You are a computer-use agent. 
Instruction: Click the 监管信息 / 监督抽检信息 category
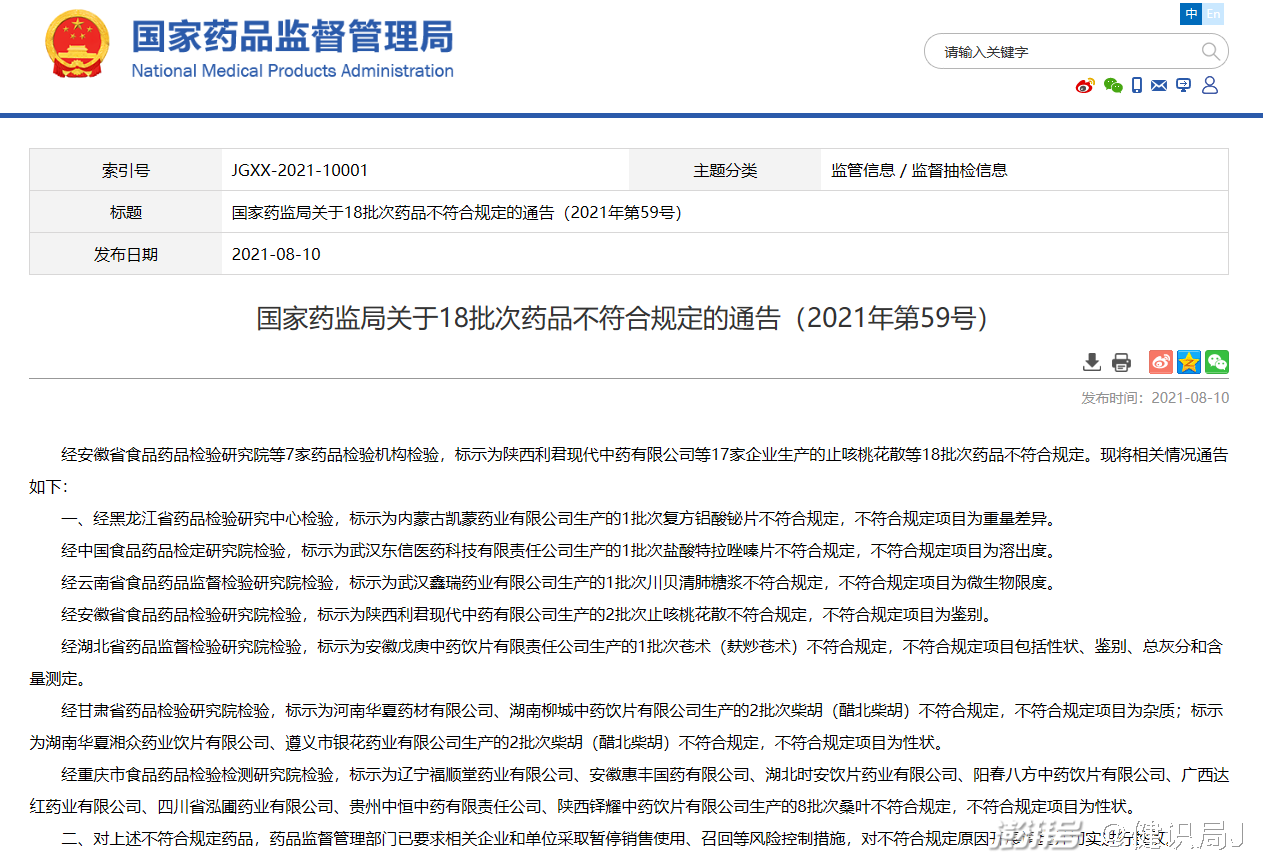919,170
